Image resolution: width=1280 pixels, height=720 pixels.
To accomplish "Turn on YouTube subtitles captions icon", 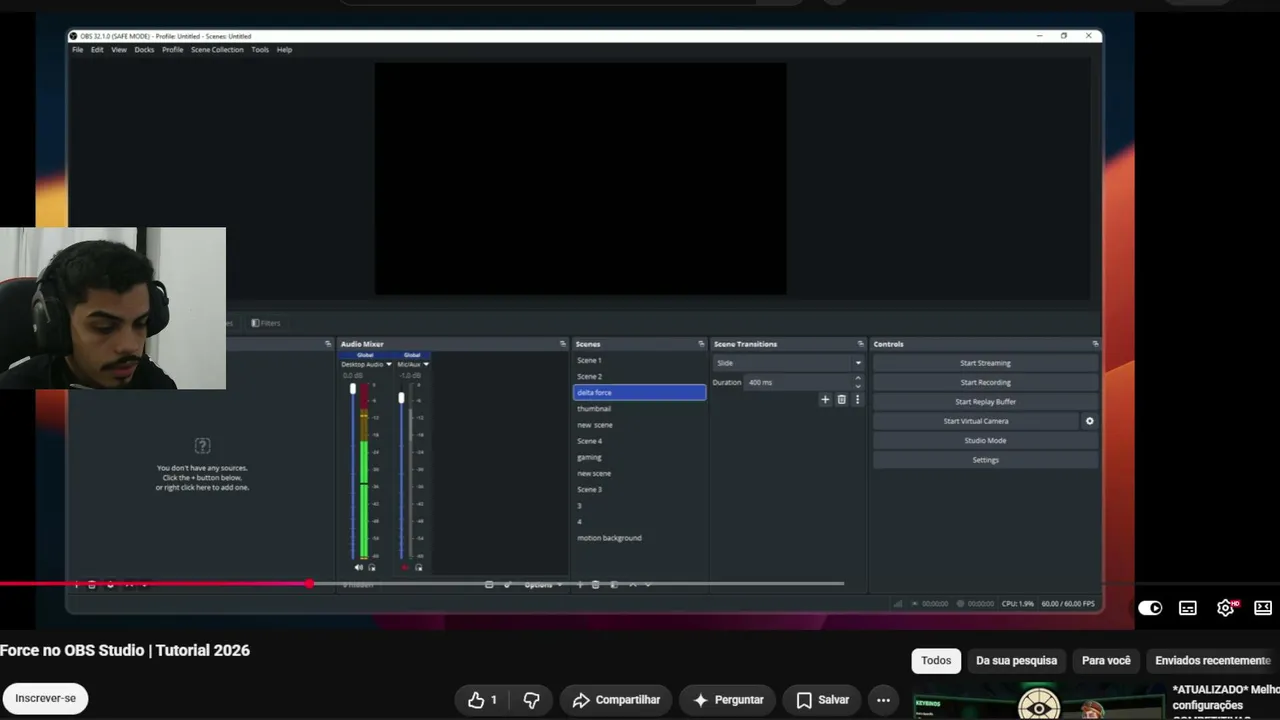I will pos(1188,607).
